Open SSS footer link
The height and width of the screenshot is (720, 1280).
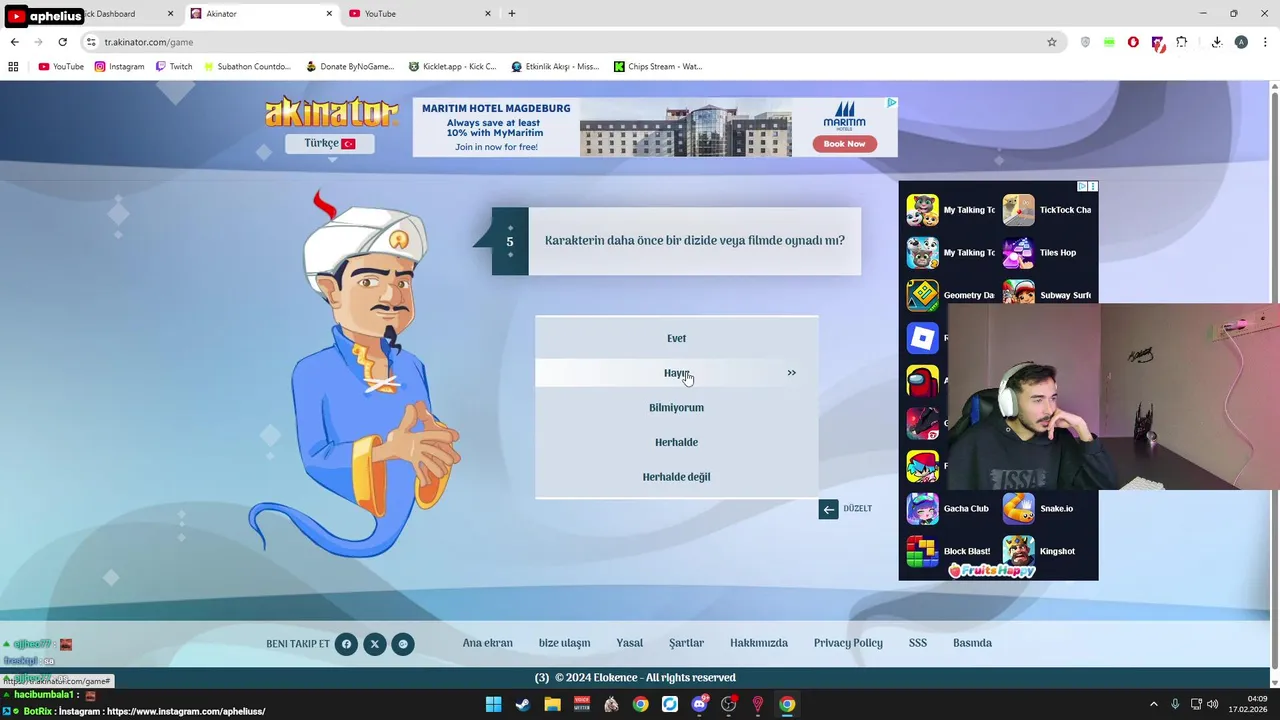(x=918, y=643)
